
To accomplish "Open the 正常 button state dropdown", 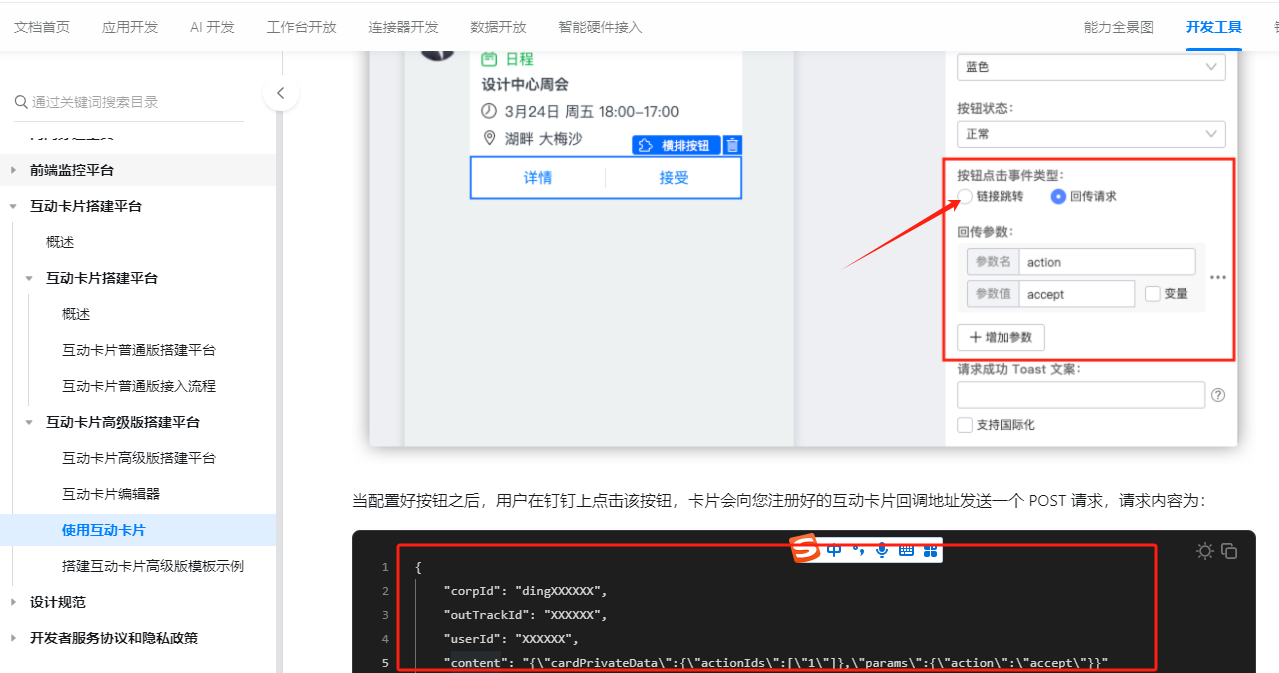I will click(x=1091, y=134).
